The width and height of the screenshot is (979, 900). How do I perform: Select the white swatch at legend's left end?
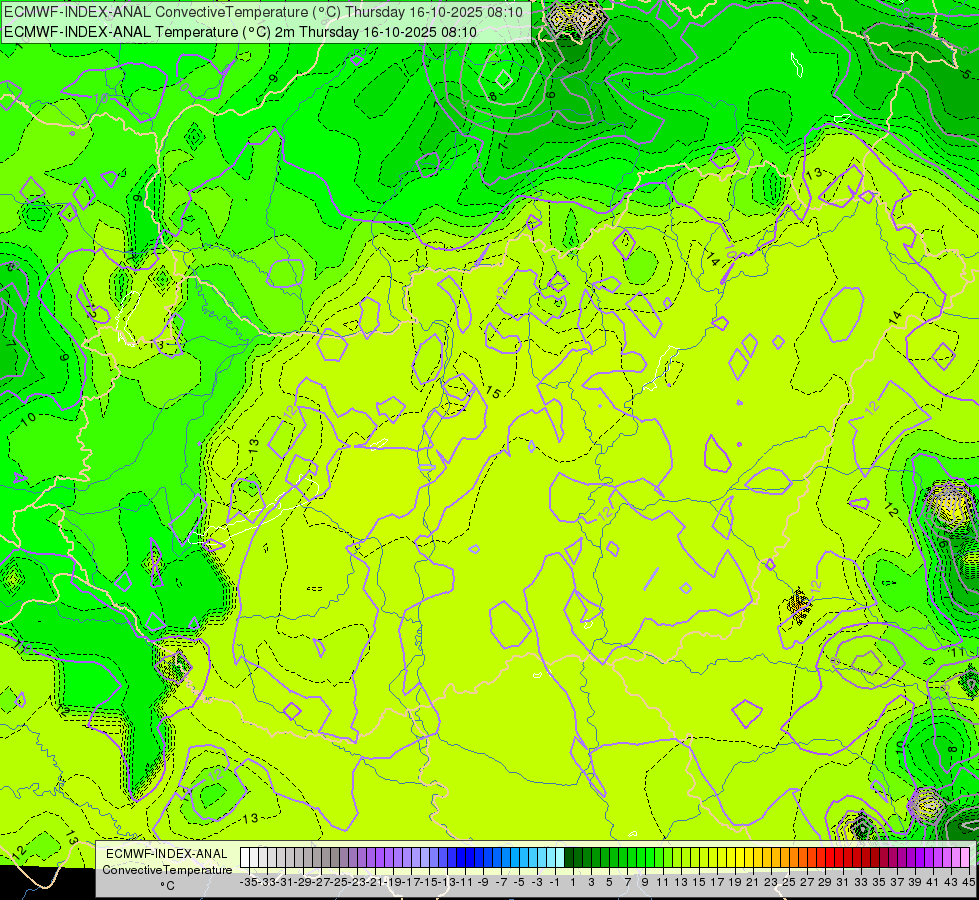pos(245,858)
